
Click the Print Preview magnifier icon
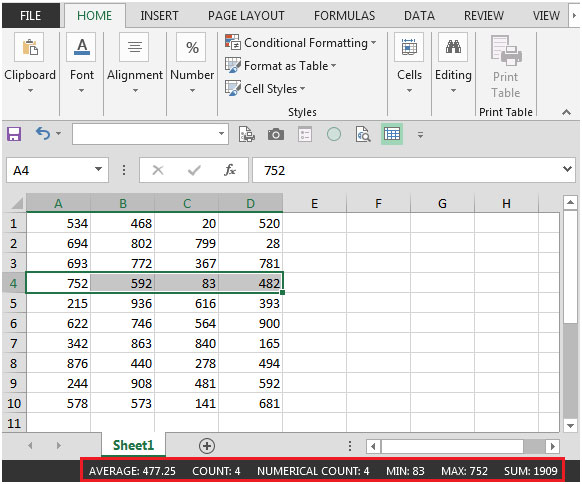(363, 134)
